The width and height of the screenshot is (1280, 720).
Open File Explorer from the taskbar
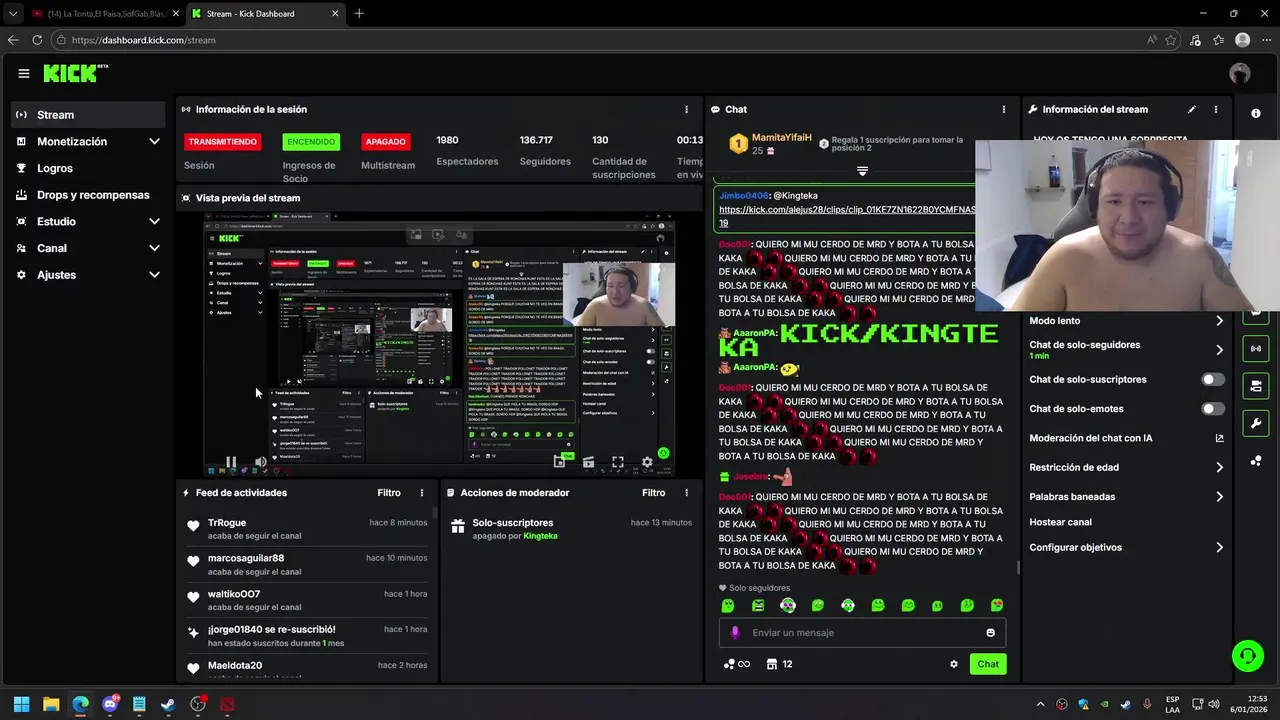point(51,704)
